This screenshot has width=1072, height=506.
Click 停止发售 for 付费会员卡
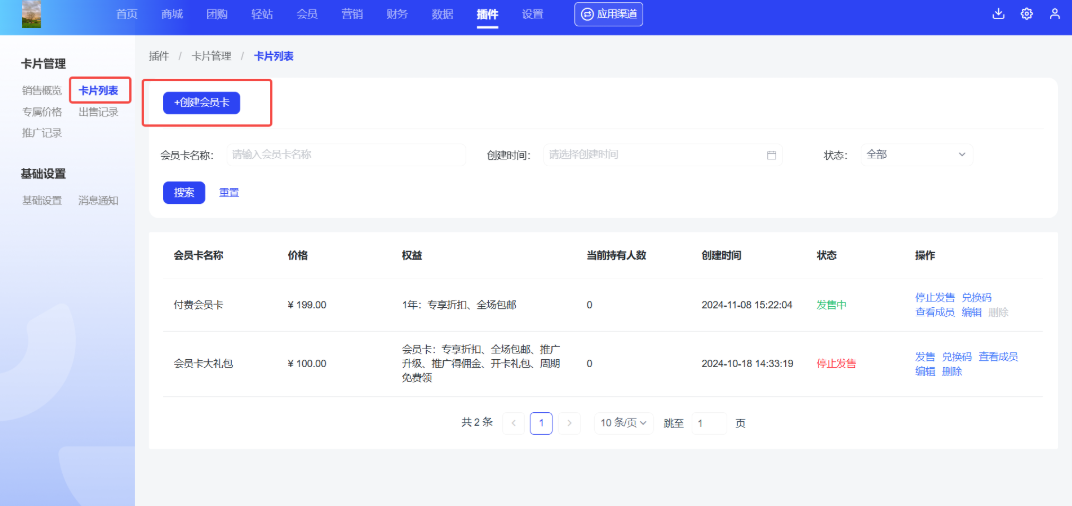934,298
